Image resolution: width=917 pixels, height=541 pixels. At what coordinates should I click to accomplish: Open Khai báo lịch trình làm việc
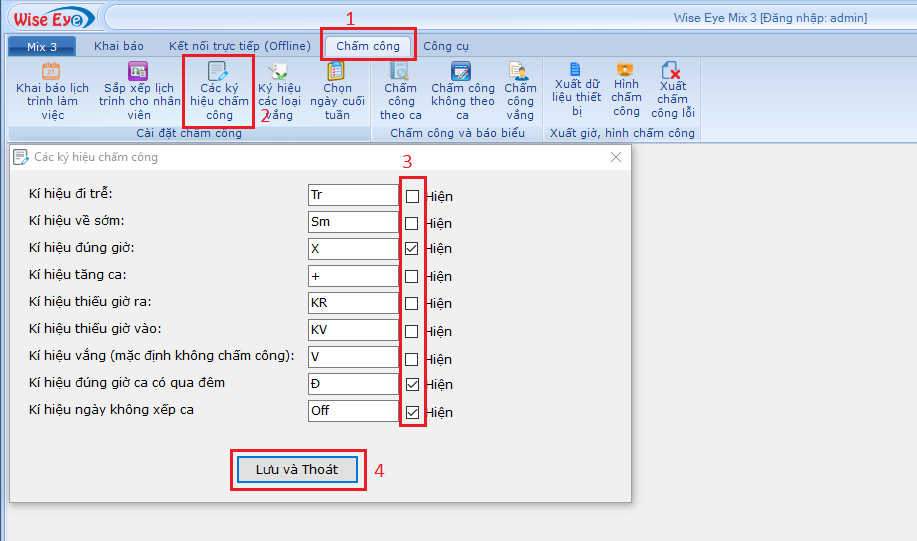click(x=52, y=90)
